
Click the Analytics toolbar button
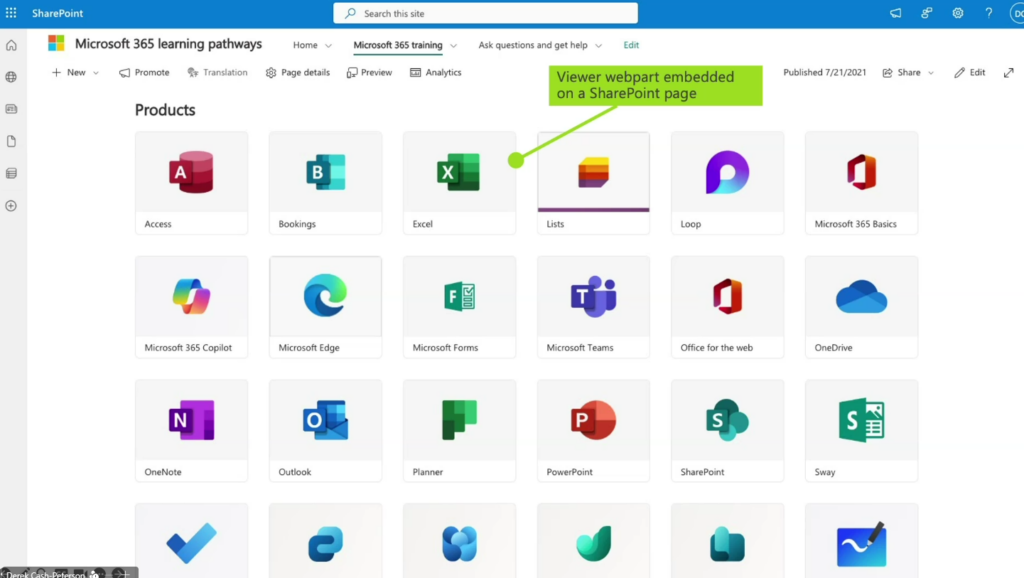436,73
